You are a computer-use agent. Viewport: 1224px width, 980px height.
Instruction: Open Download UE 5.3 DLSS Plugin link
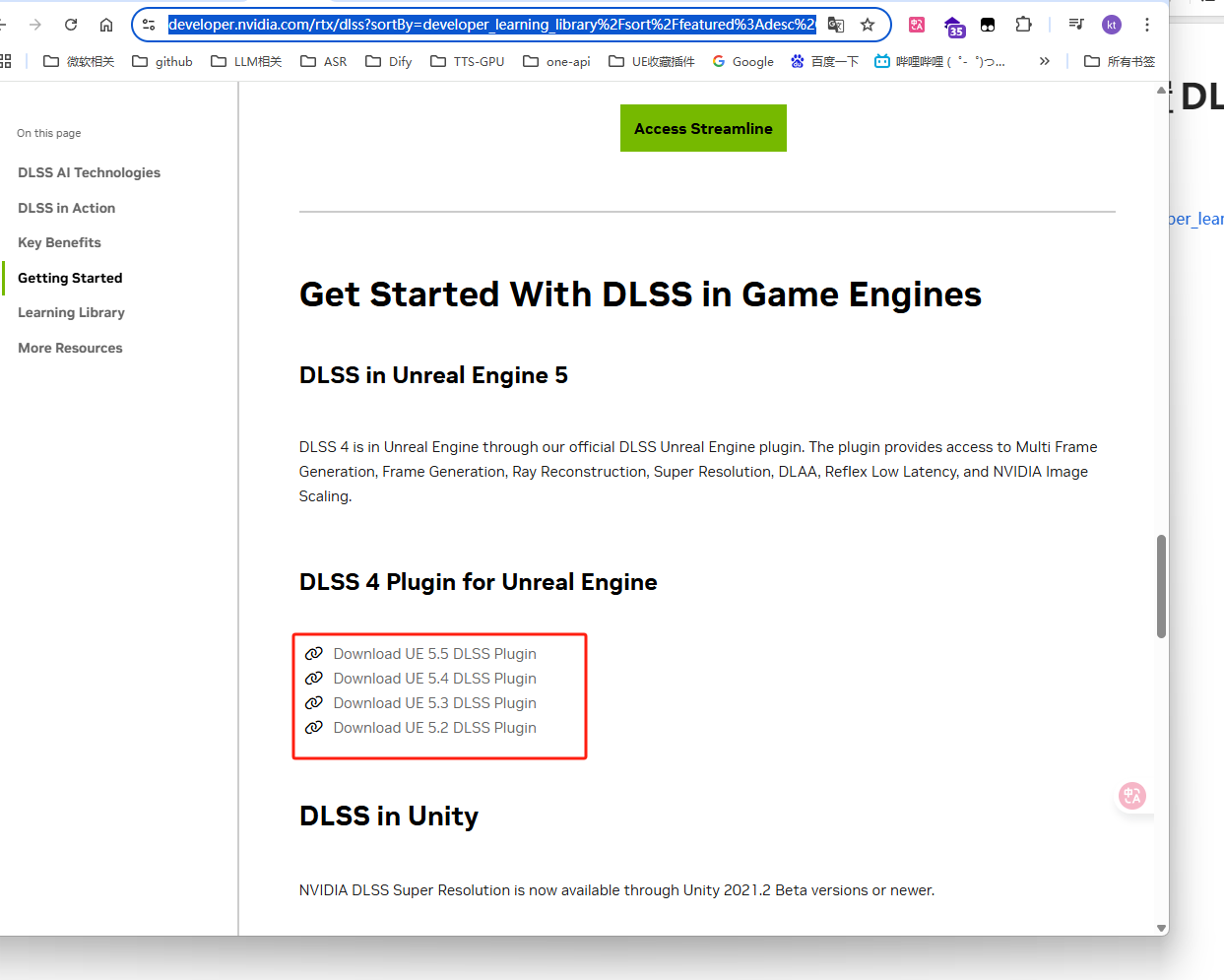[434, 703]
